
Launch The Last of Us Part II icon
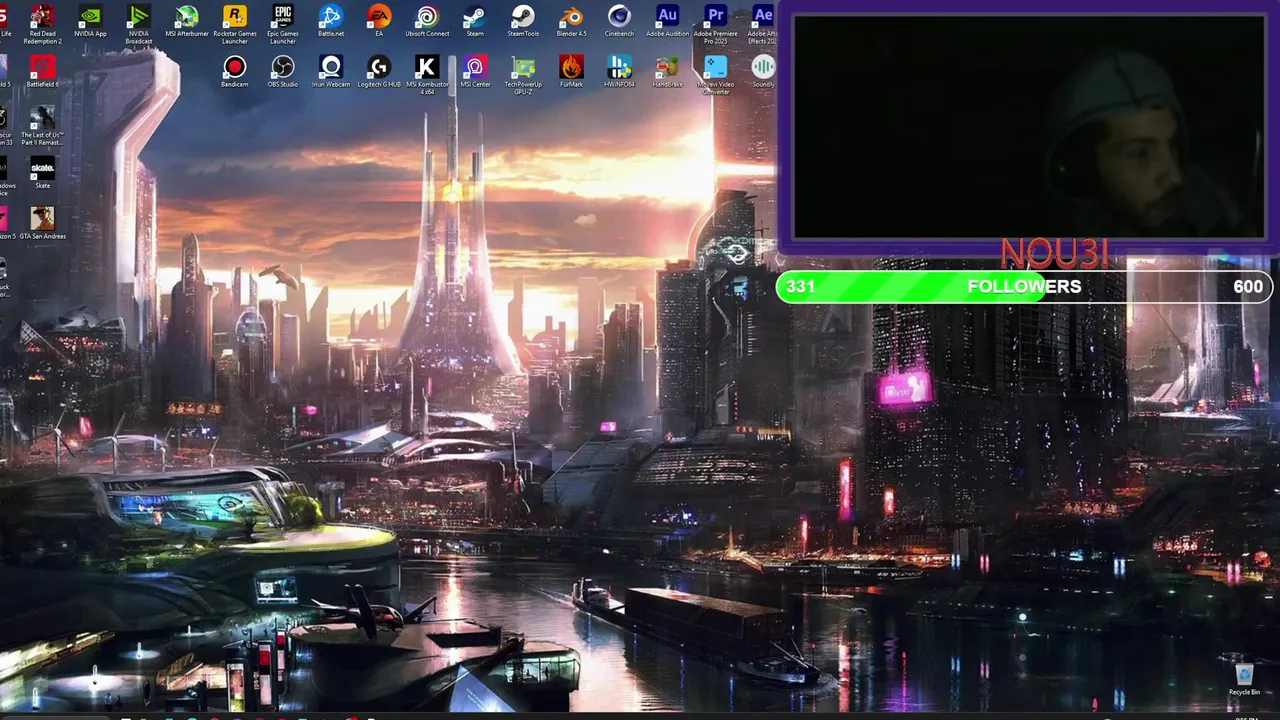[x=42, y=126]
